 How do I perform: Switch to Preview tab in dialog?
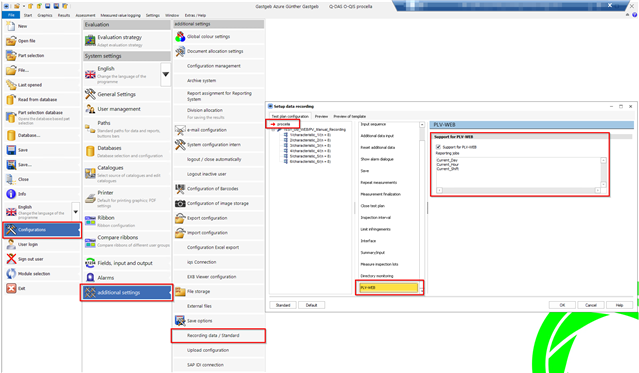pyautogui.click(x=321, y=117)
